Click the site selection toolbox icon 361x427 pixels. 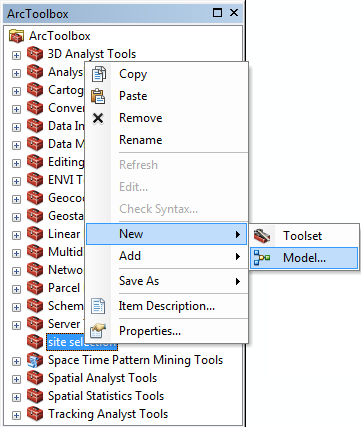[x=35, y=342]
